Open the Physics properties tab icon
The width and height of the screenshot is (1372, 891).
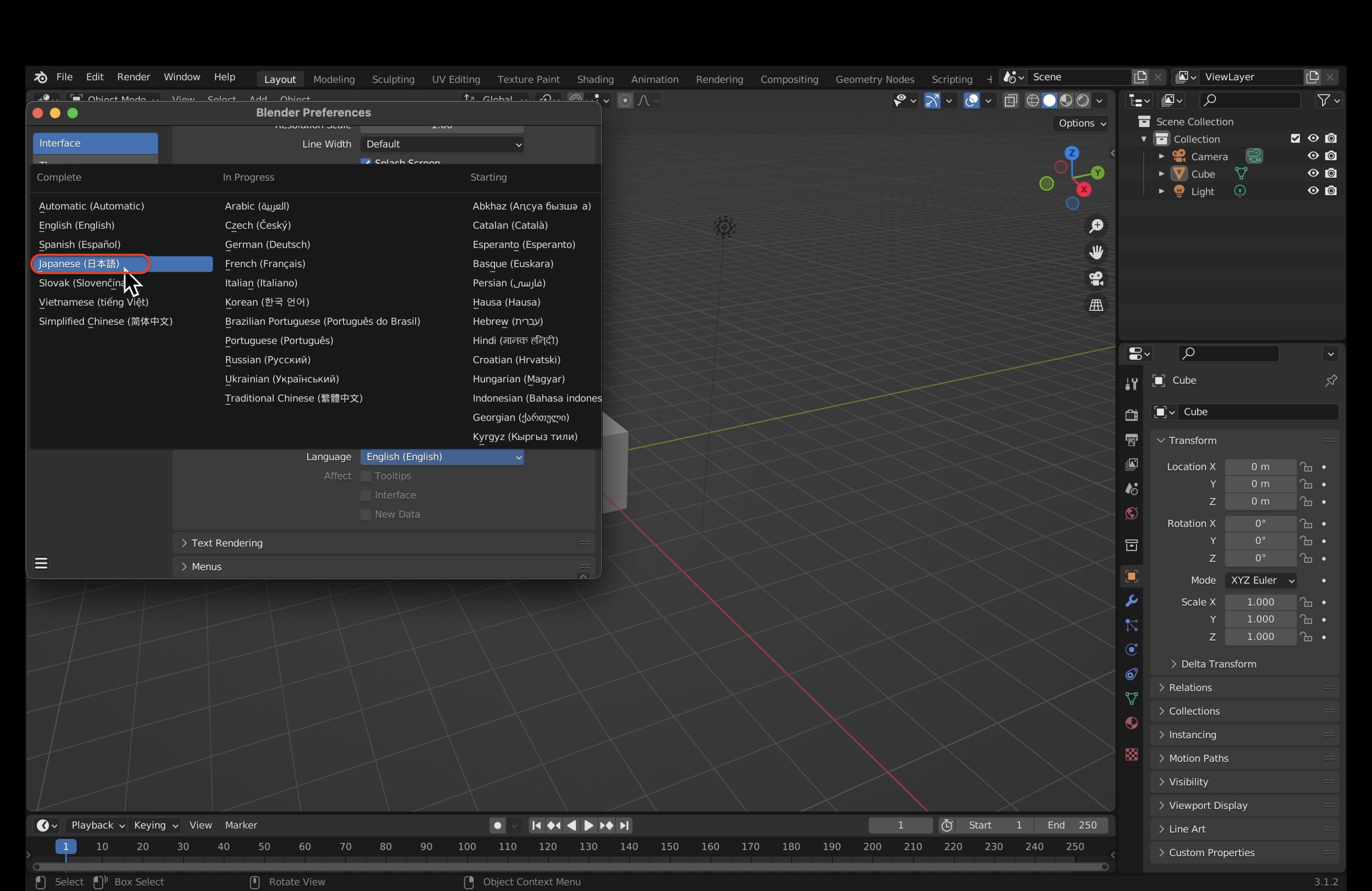1131,650
